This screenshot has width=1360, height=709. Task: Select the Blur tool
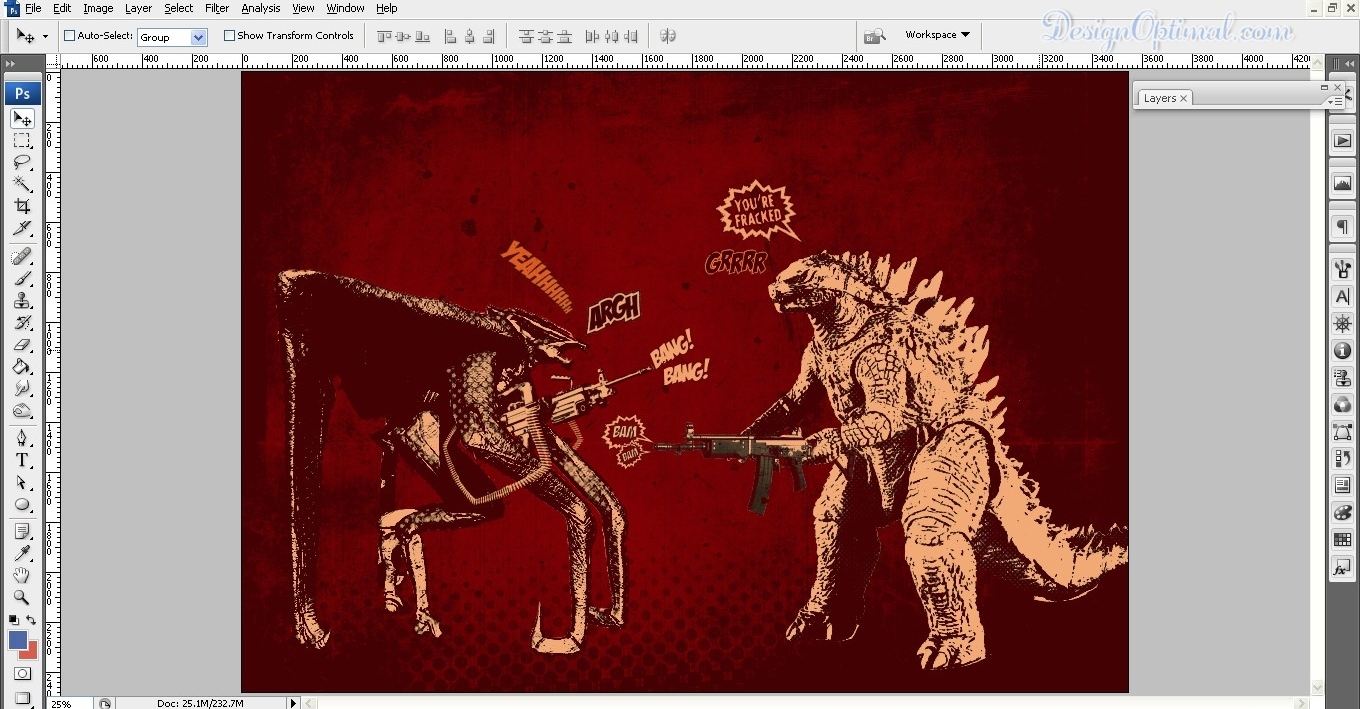22,388
